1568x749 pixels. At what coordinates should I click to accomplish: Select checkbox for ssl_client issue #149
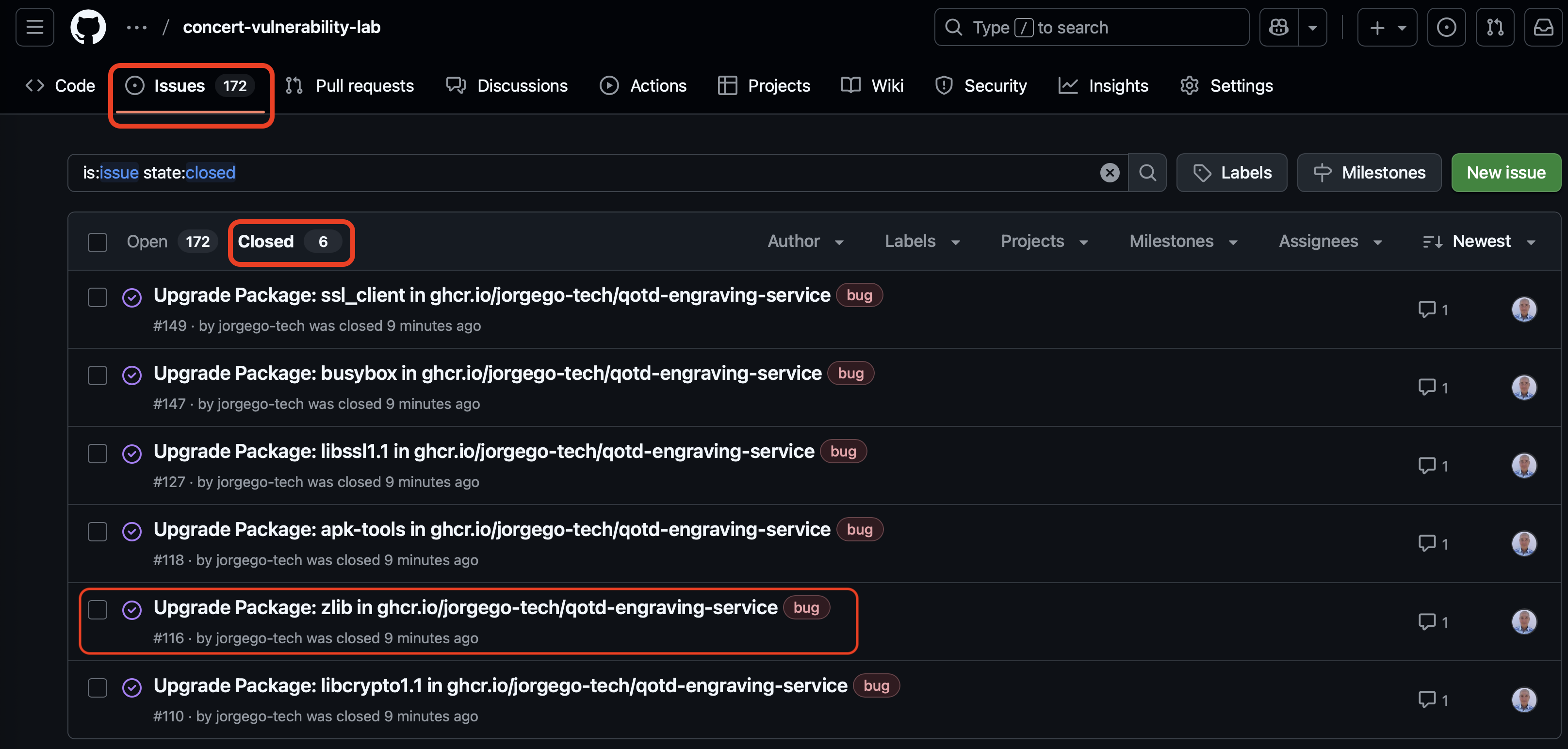[98, 297]
